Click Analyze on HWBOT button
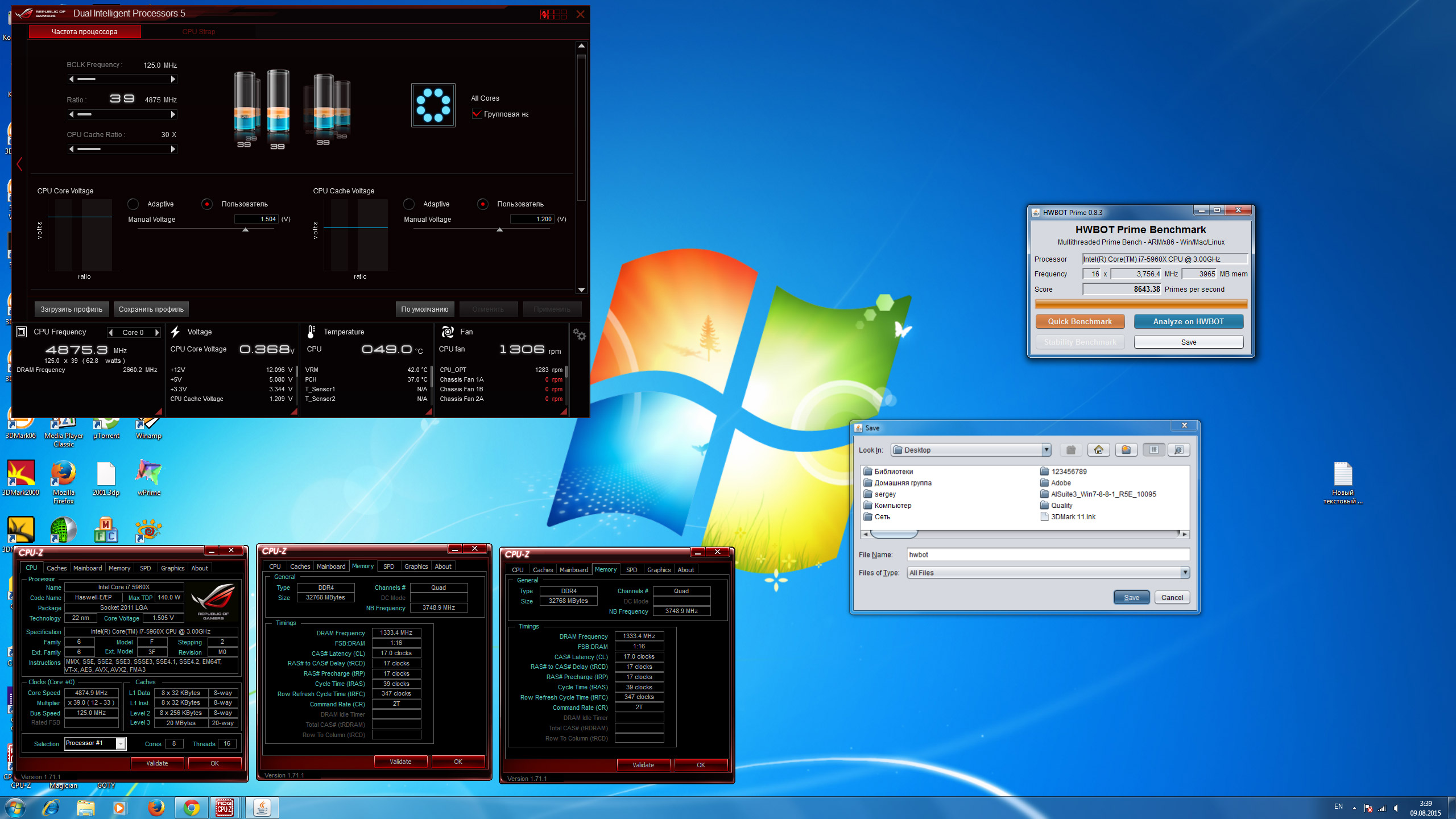This screenshot has height=819, width=1456. tap(1188, 321)
